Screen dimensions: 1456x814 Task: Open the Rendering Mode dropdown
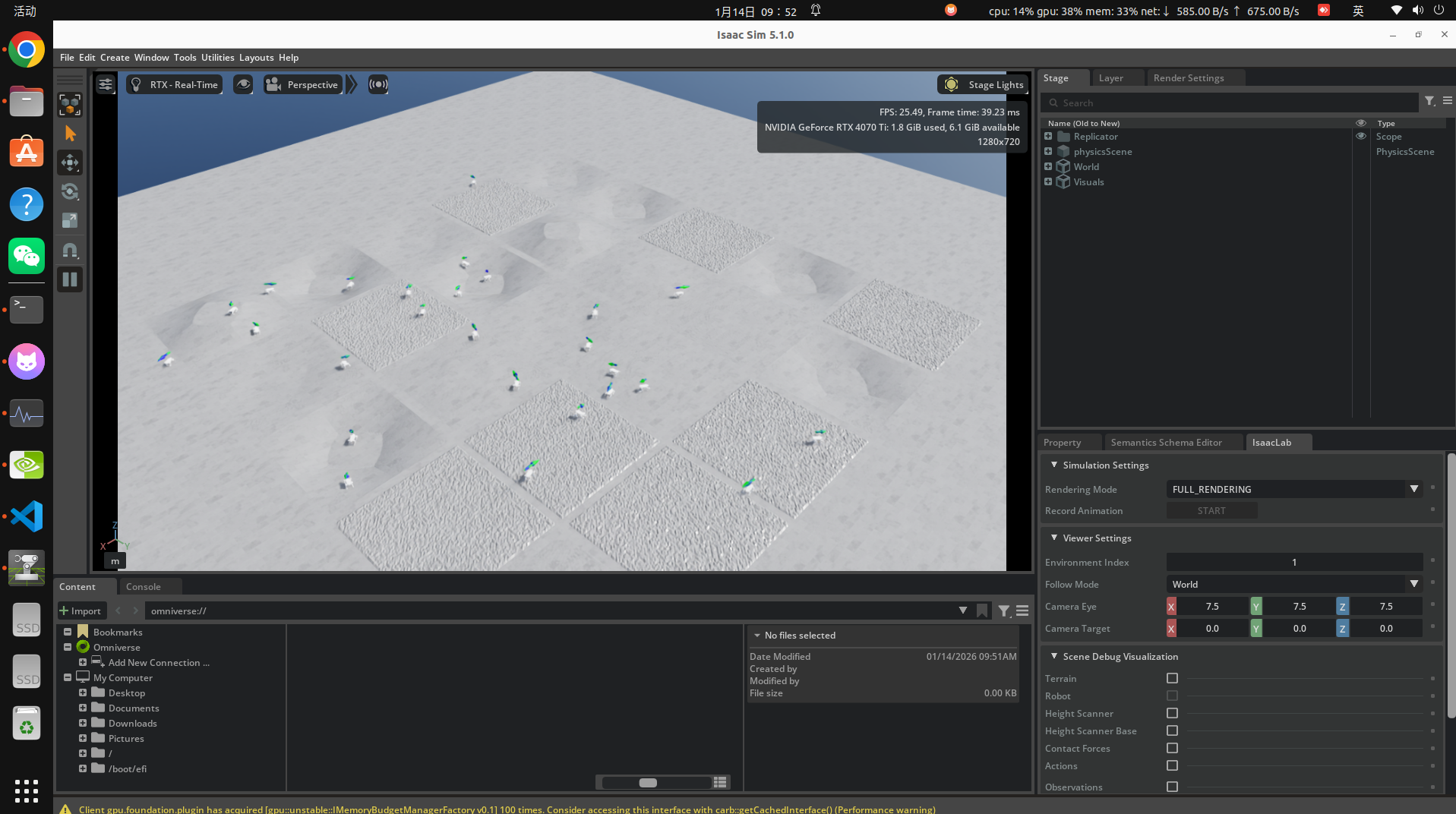click(x=1294, y=490)
